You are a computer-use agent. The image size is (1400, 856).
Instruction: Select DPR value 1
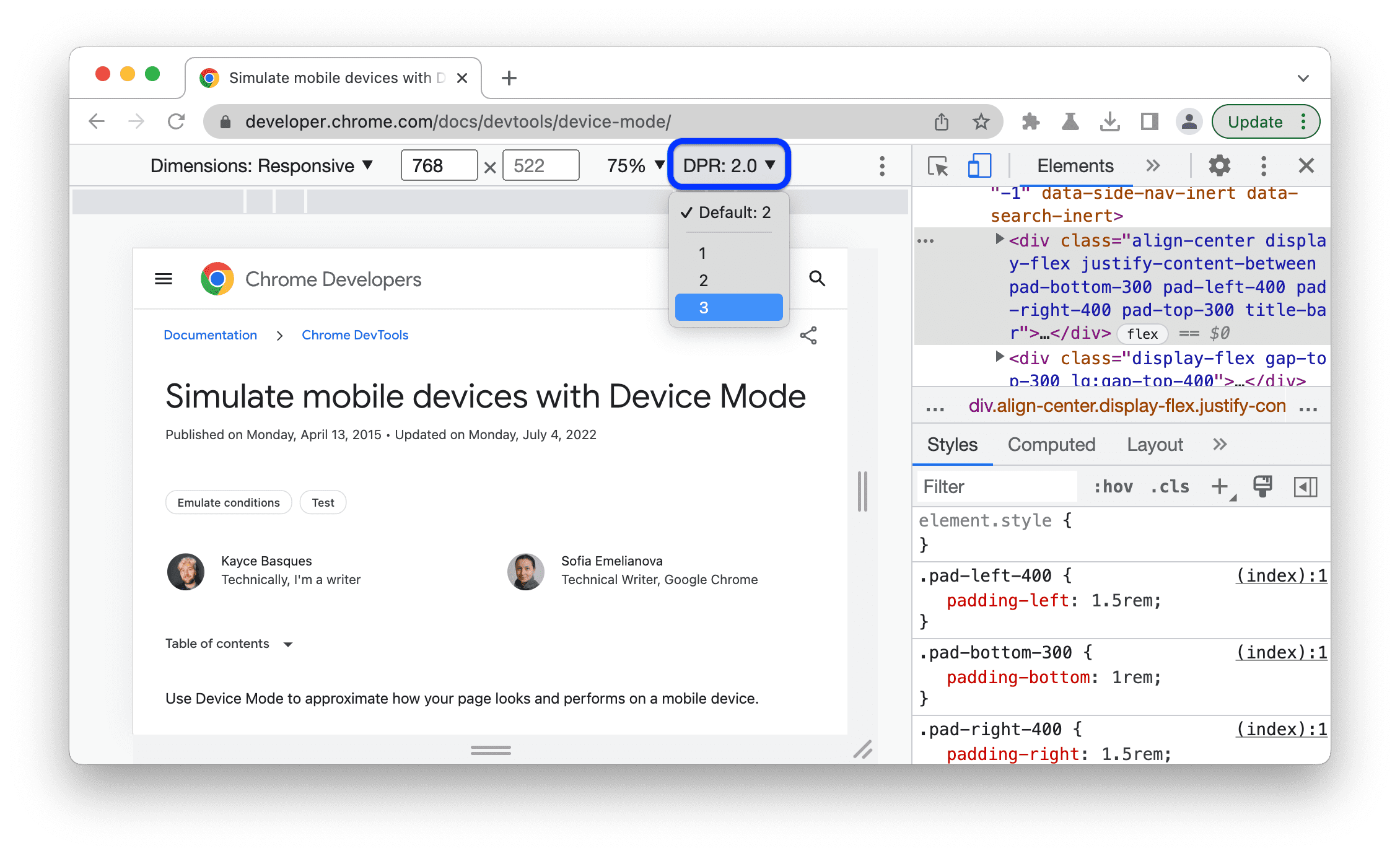pos(704,253)
